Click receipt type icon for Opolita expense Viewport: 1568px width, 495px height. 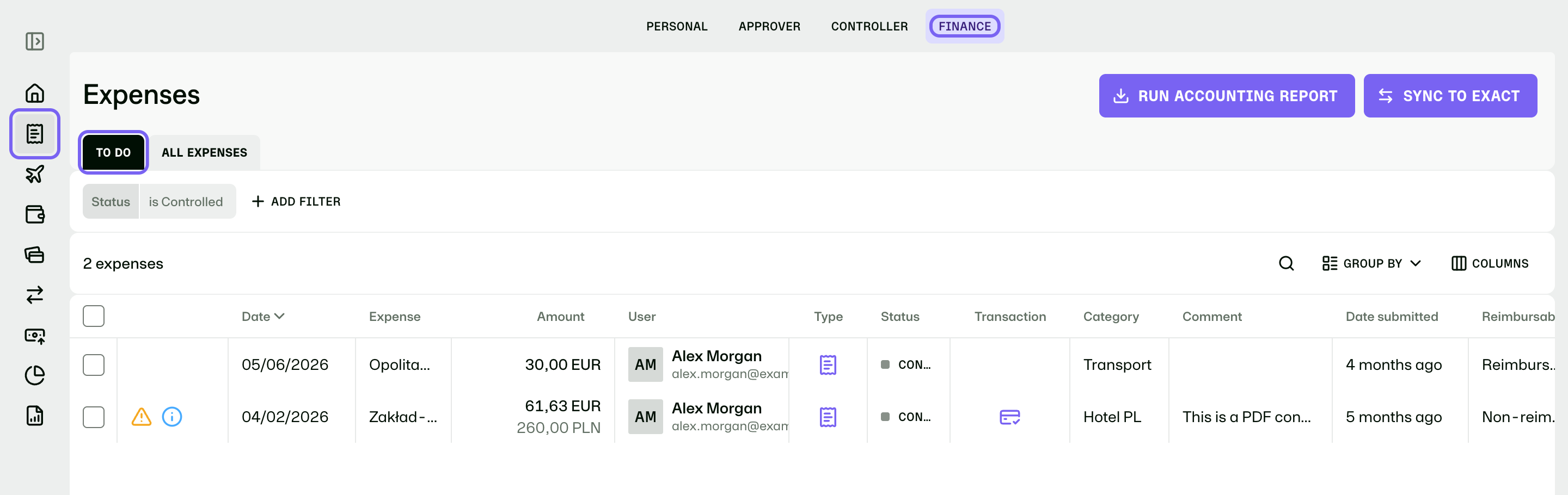point(828,365)
